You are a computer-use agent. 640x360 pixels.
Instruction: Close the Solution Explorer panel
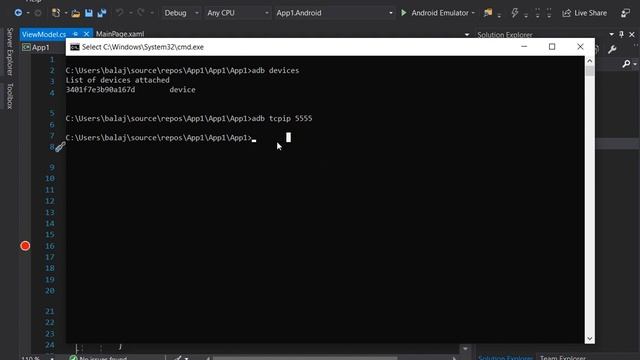click(x=632, y=35)
